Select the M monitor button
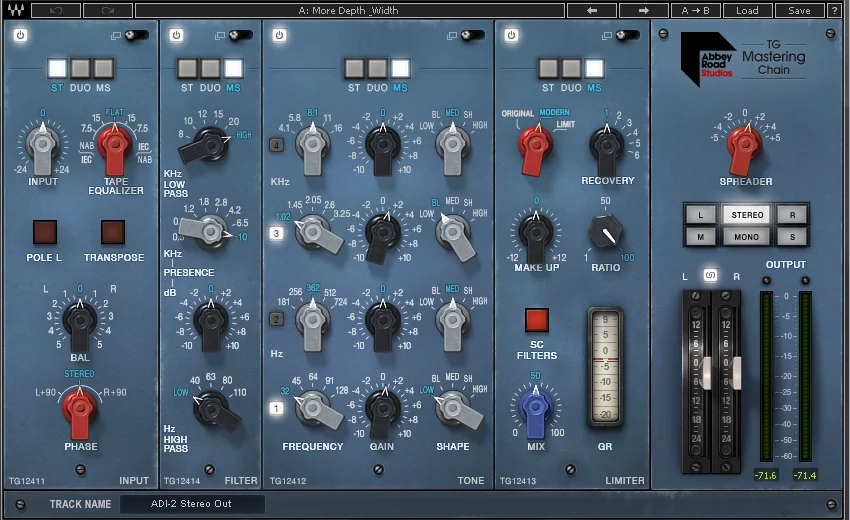 click(700, 237)
